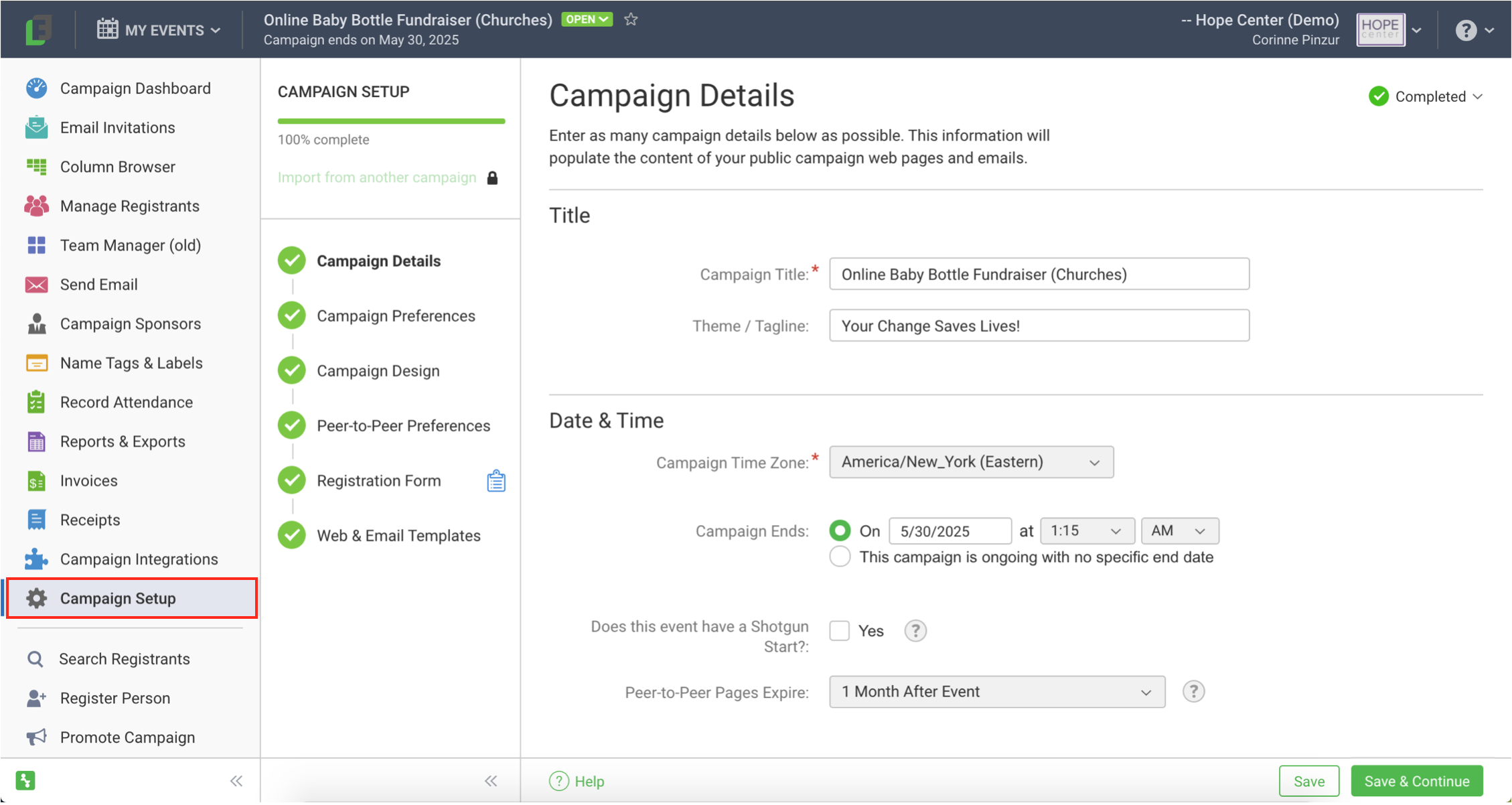This screenshot has width=1512, height=805.
Task: Collapse the Campaign Setup panel with double-chevron
Action: tap(491, 781)
